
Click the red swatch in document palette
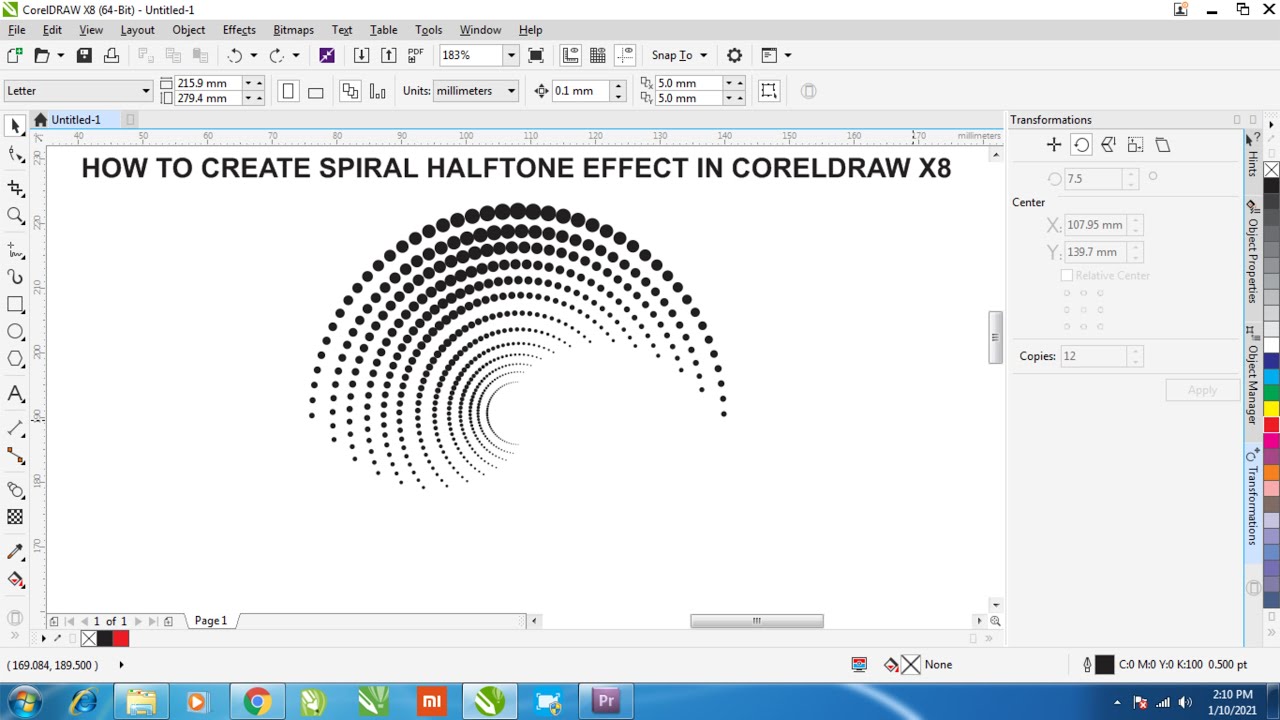(121, 638)
